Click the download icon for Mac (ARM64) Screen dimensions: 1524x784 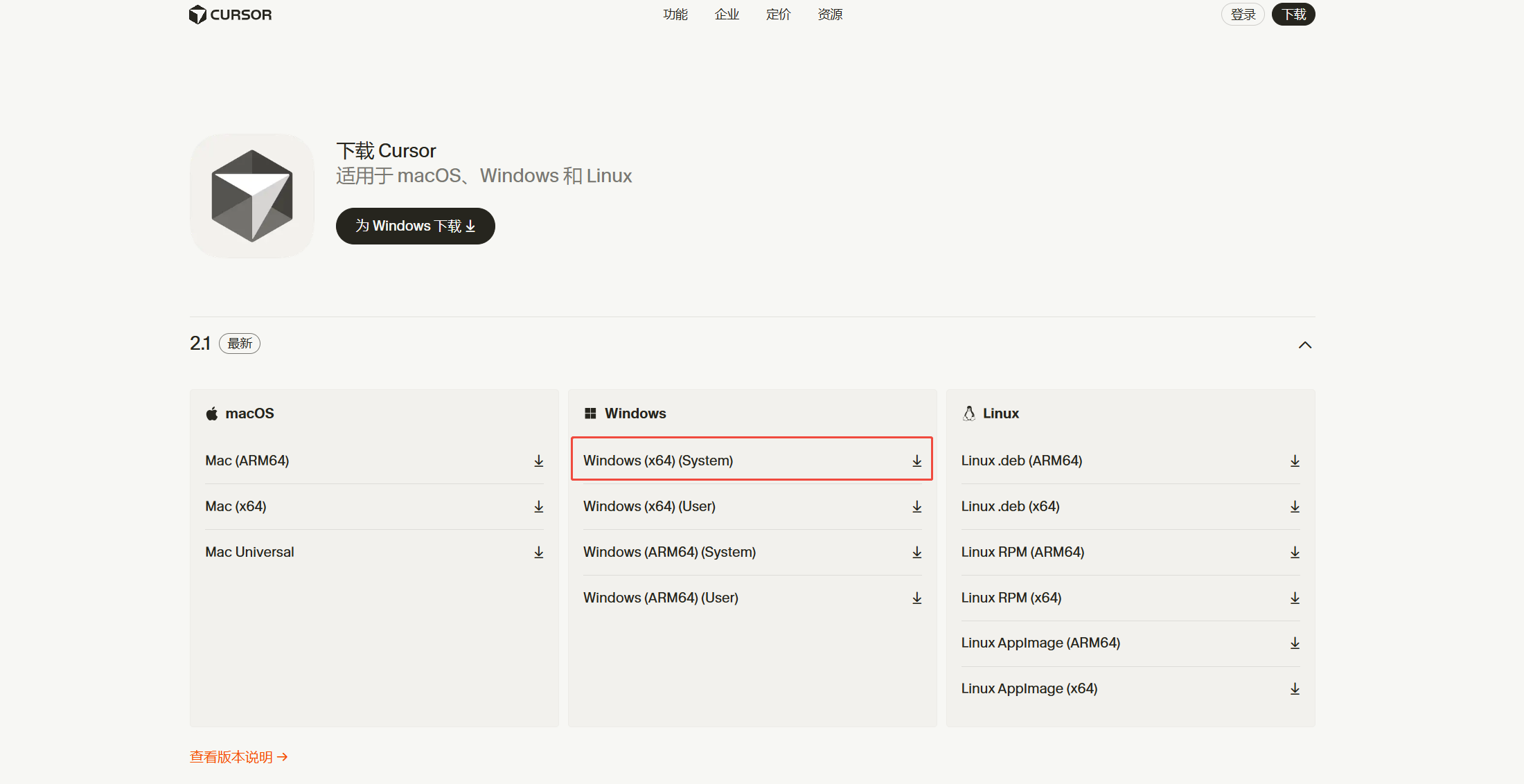pos(538,461)
